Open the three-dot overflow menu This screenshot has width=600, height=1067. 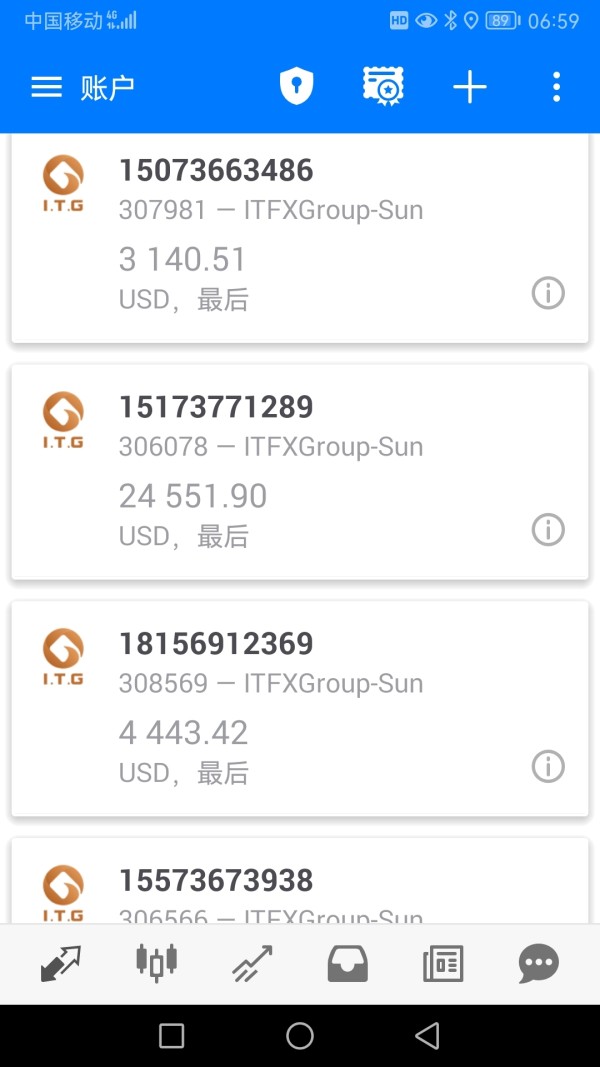pyautogui.click(x=556, y=87)
